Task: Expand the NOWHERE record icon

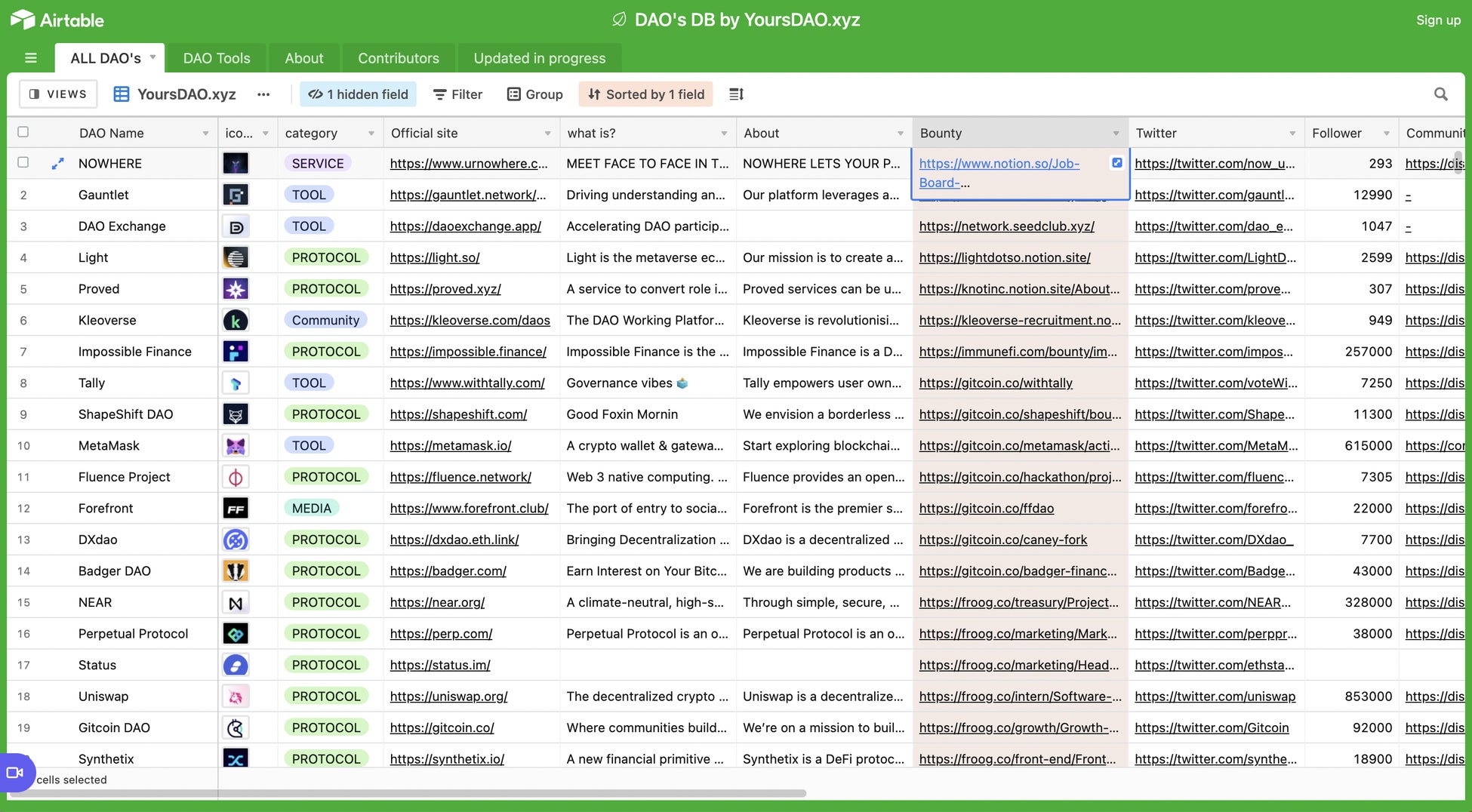Action: pyautogui.click(x=57, y=164)
